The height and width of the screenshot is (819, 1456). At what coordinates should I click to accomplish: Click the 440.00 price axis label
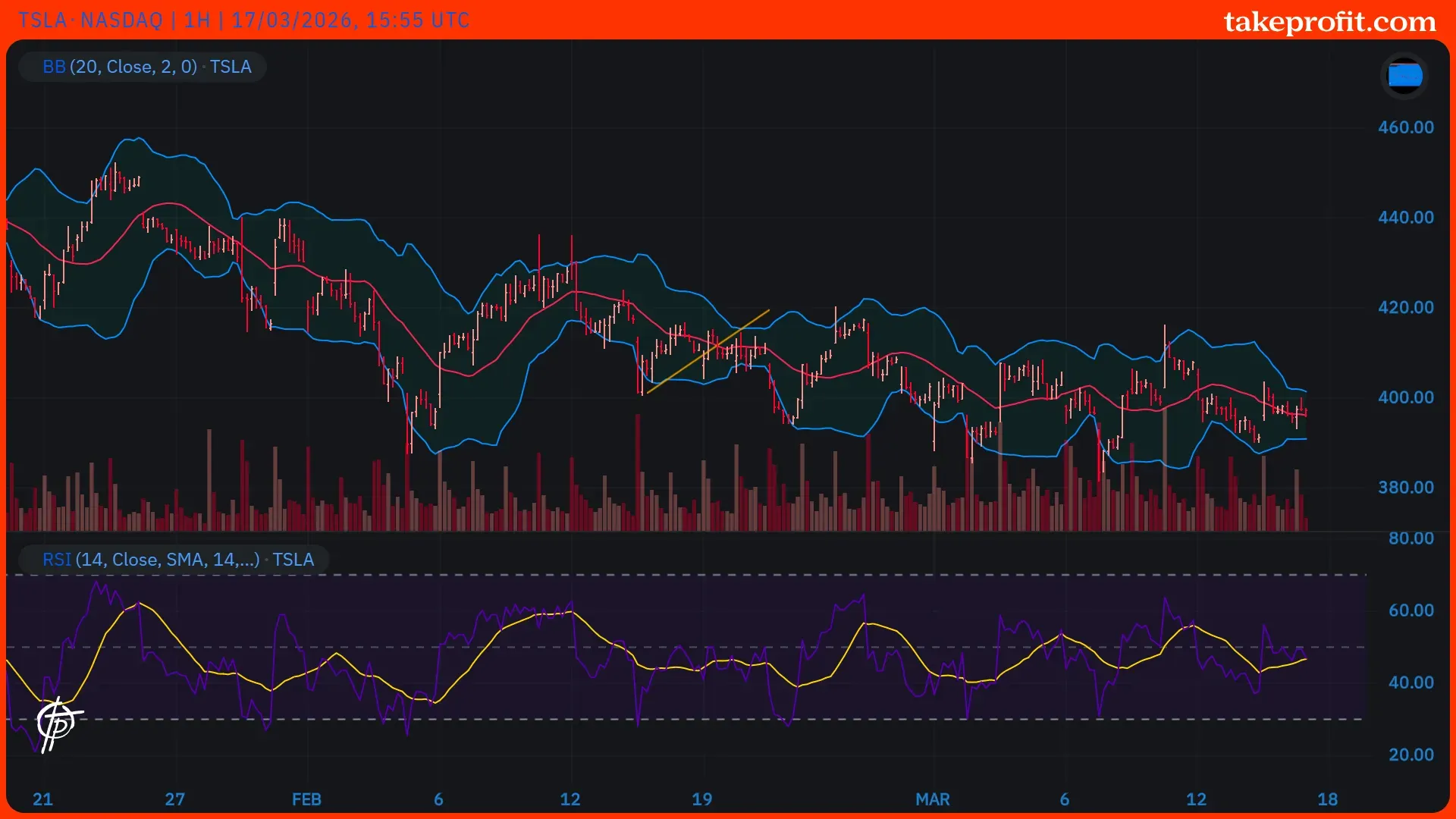pos(1405,218)
